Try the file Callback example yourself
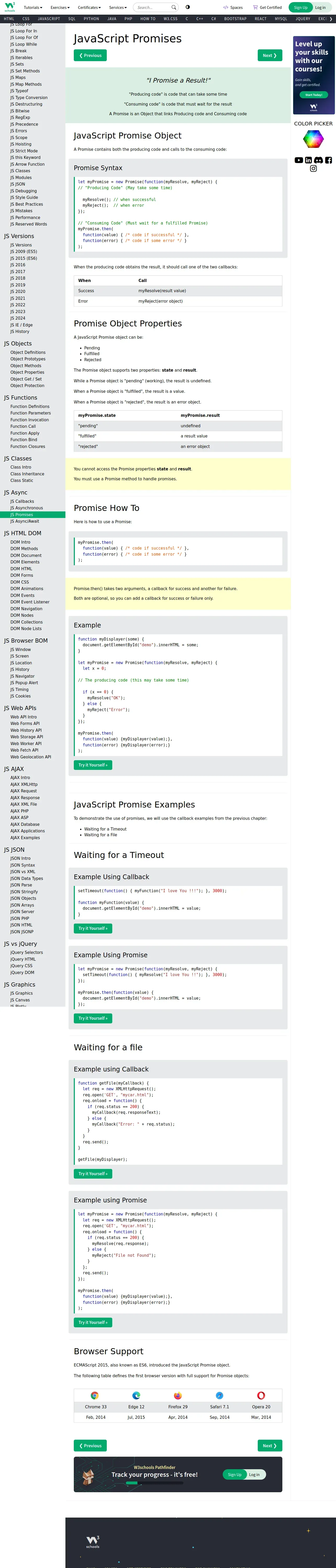This screenshot has width=336, height=1568. tap(93, 1174)
